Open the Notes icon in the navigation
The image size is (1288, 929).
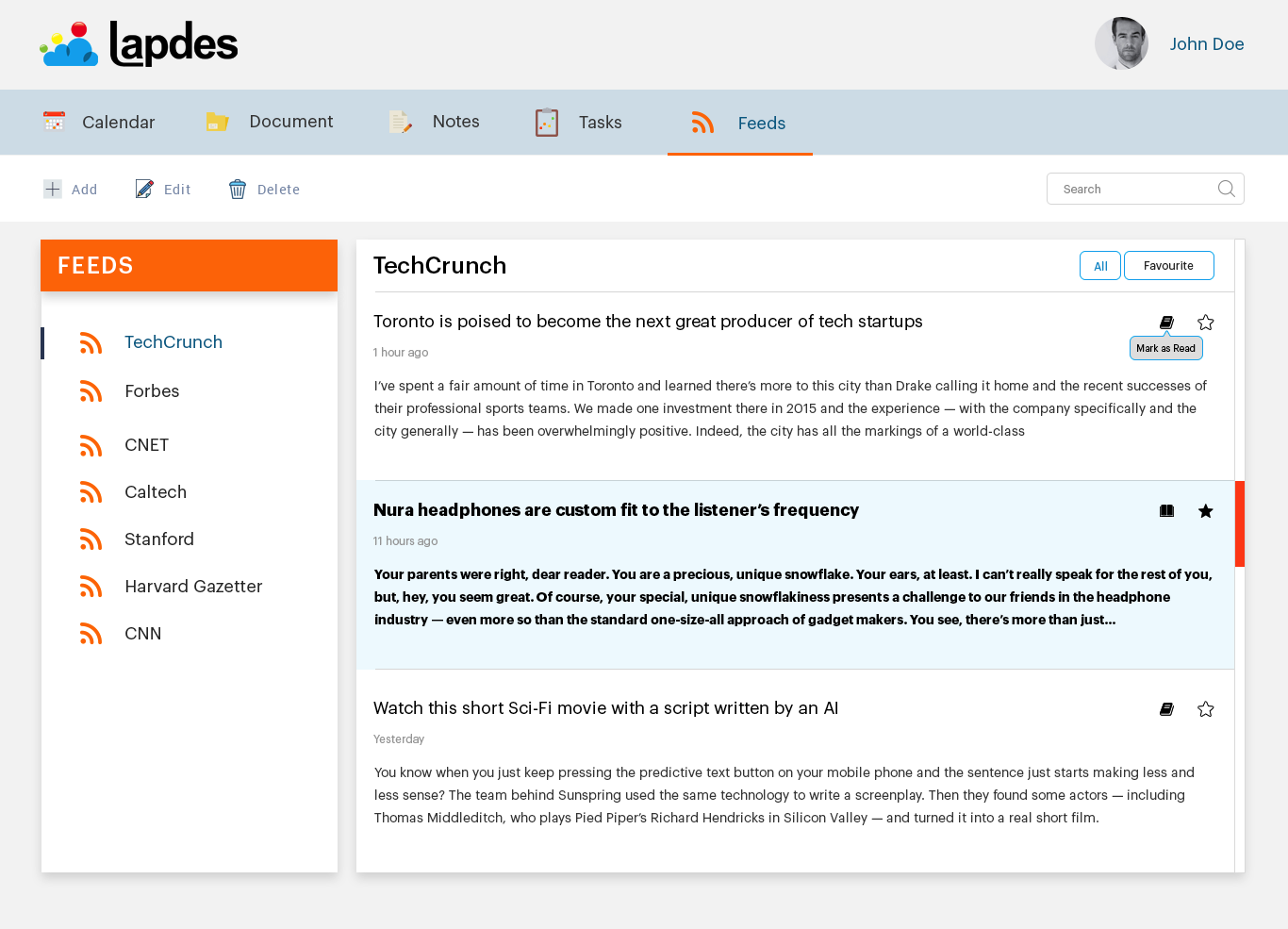[x=400, y=121]
